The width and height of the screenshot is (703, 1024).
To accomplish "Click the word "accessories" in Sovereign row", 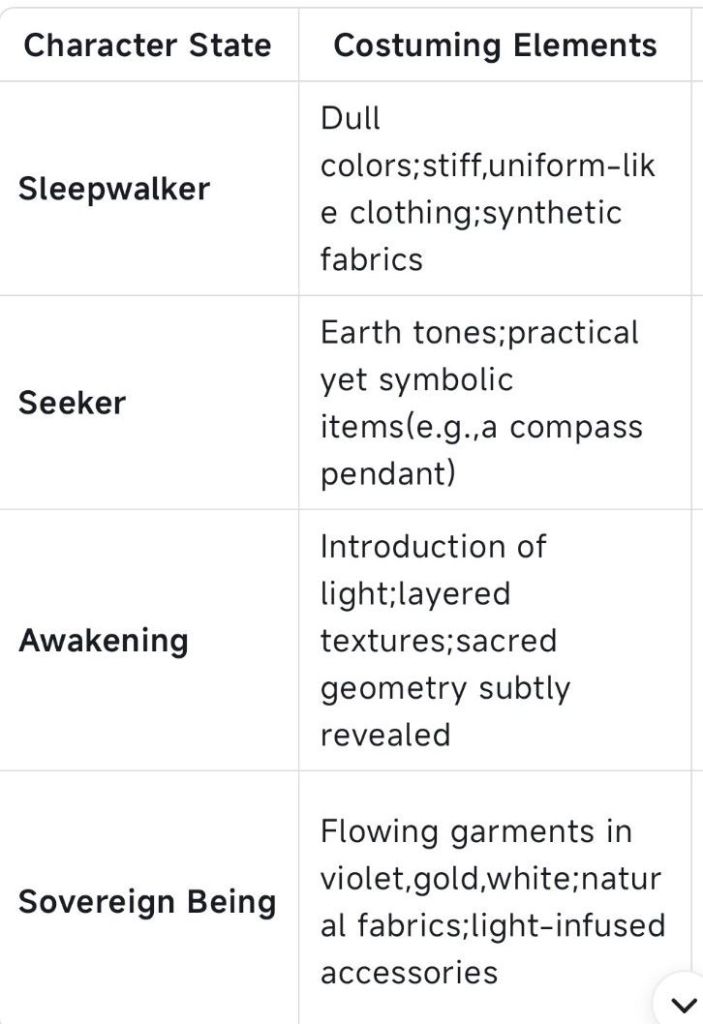I will coord(409,972).
